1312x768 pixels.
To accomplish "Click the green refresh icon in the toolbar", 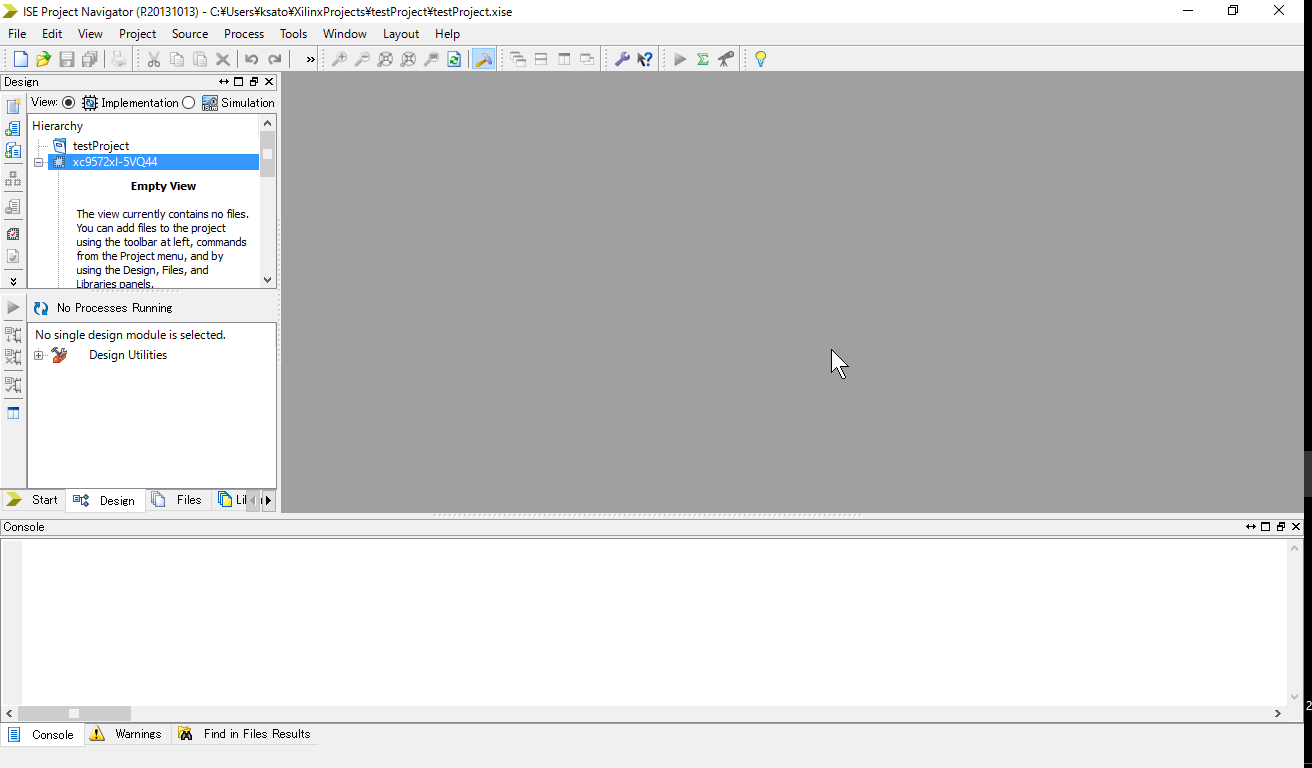I will point(454,60).
